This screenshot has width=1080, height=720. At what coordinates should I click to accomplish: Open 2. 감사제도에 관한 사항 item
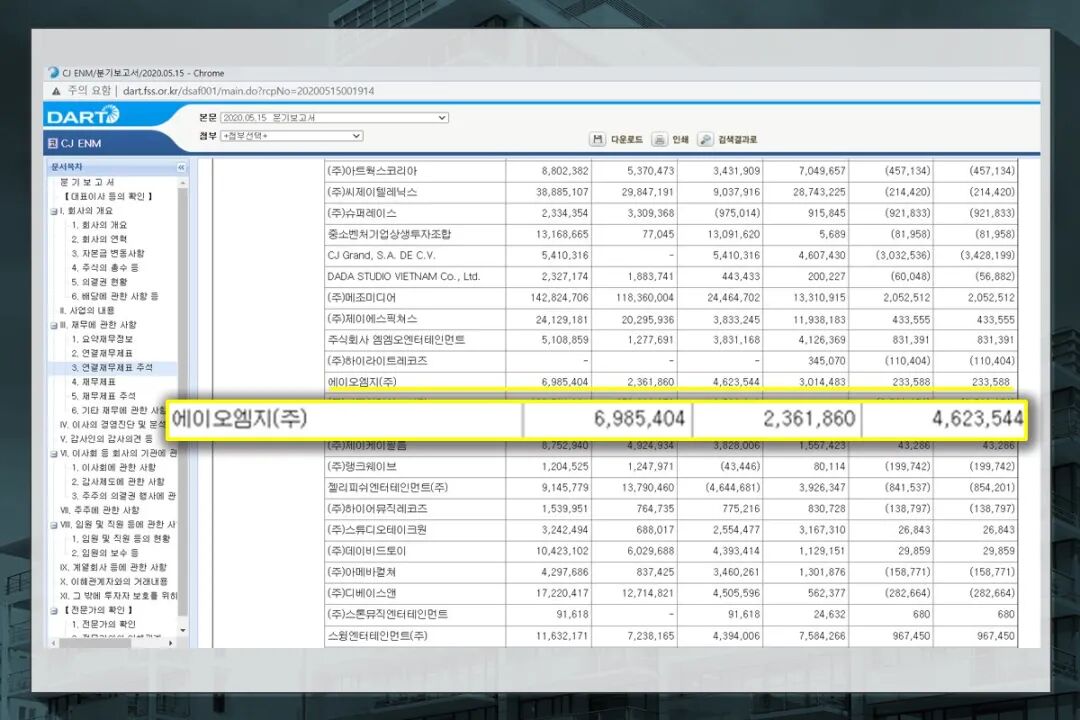point(118,482)
